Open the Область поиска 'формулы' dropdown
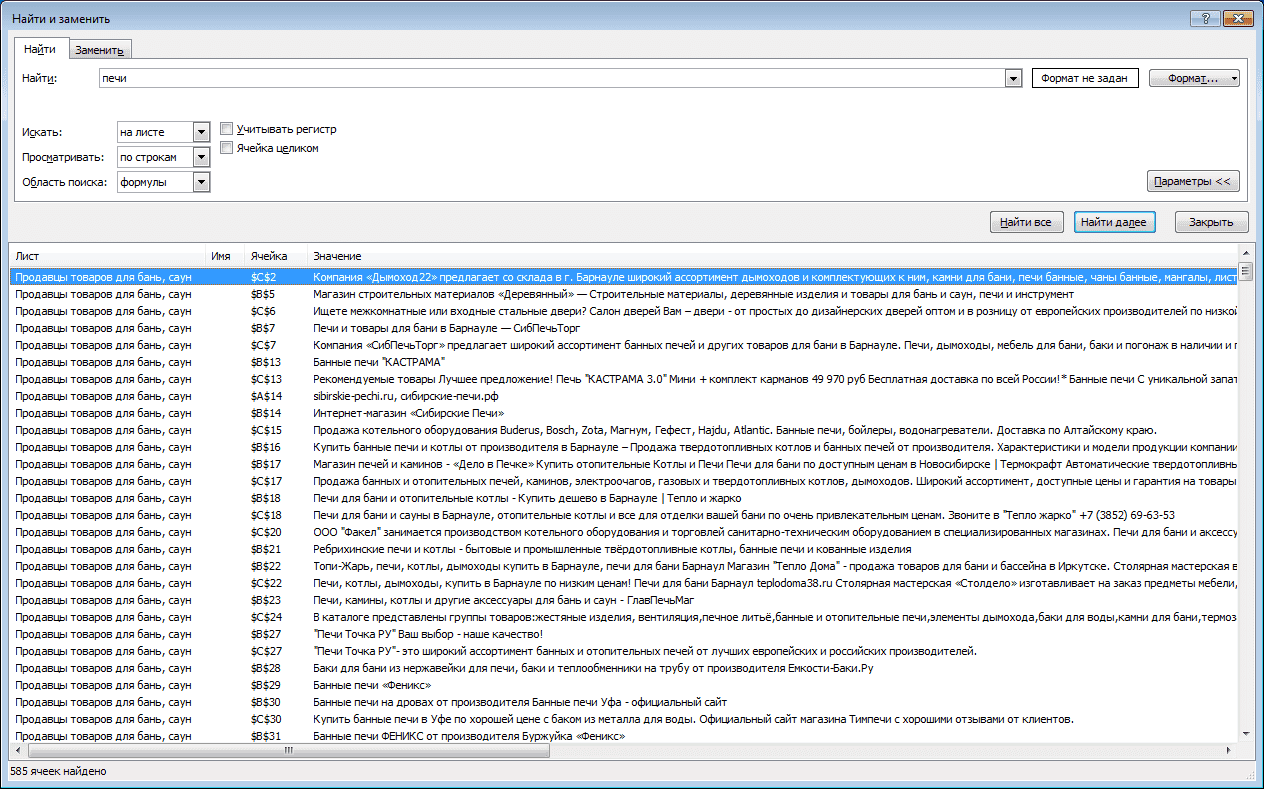The width and height of the screenshot is (1264, 789). click(201, 182)
